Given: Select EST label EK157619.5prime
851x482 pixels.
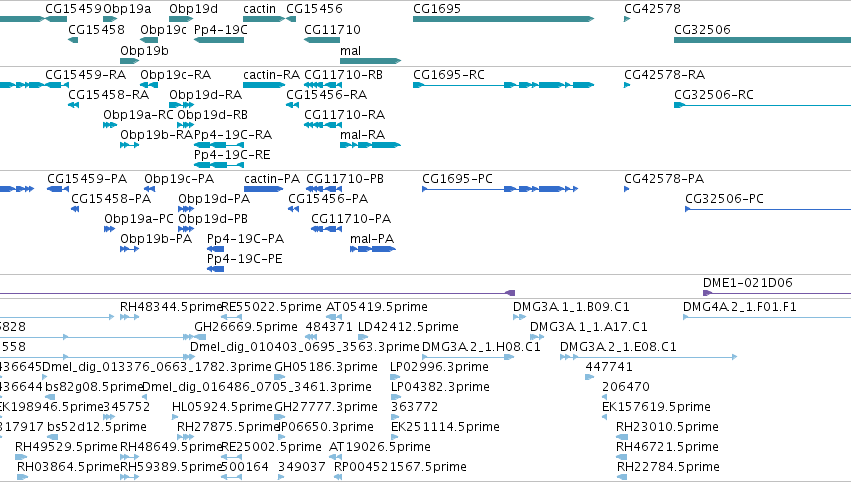Looking at the screenshot, I should (657, 407).
